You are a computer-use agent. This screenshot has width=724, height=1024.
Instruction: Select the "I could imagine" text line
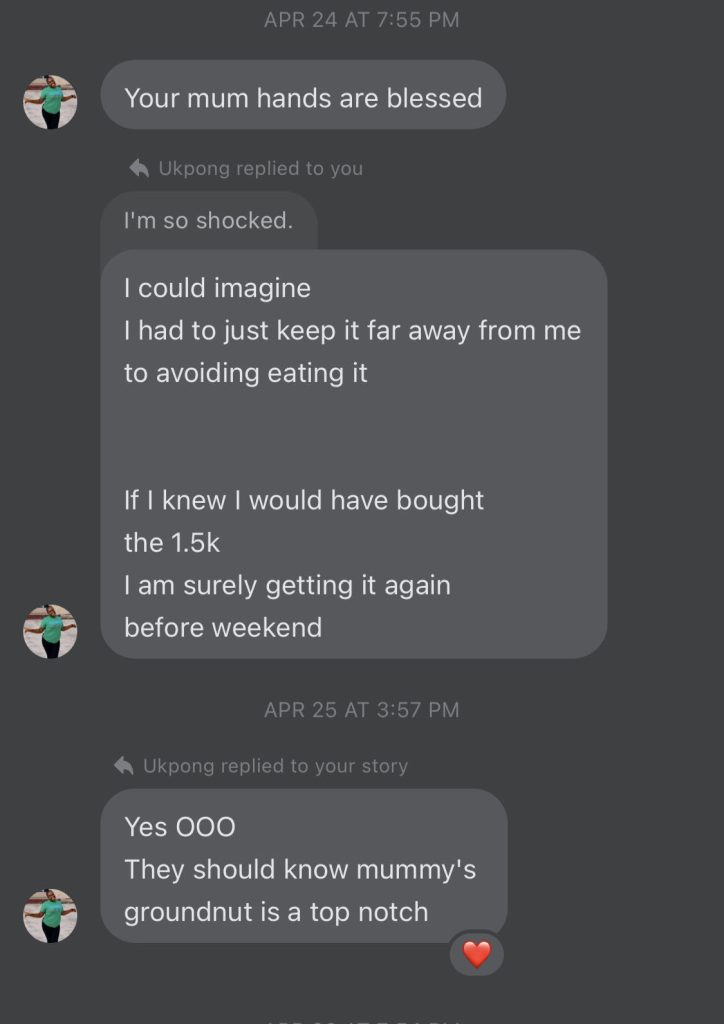click(x=217, y=288)
